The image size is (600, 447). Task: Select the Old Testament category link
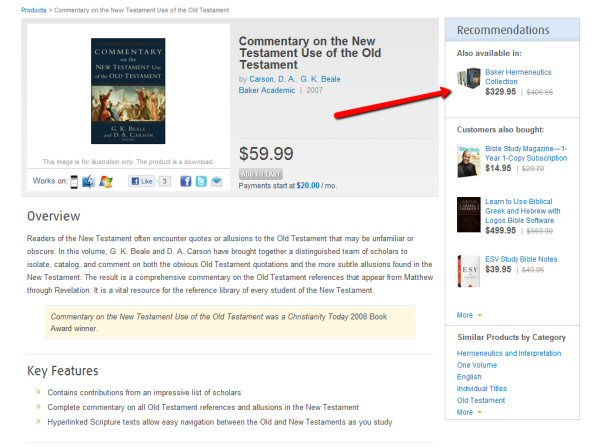[x=481, y=400]
